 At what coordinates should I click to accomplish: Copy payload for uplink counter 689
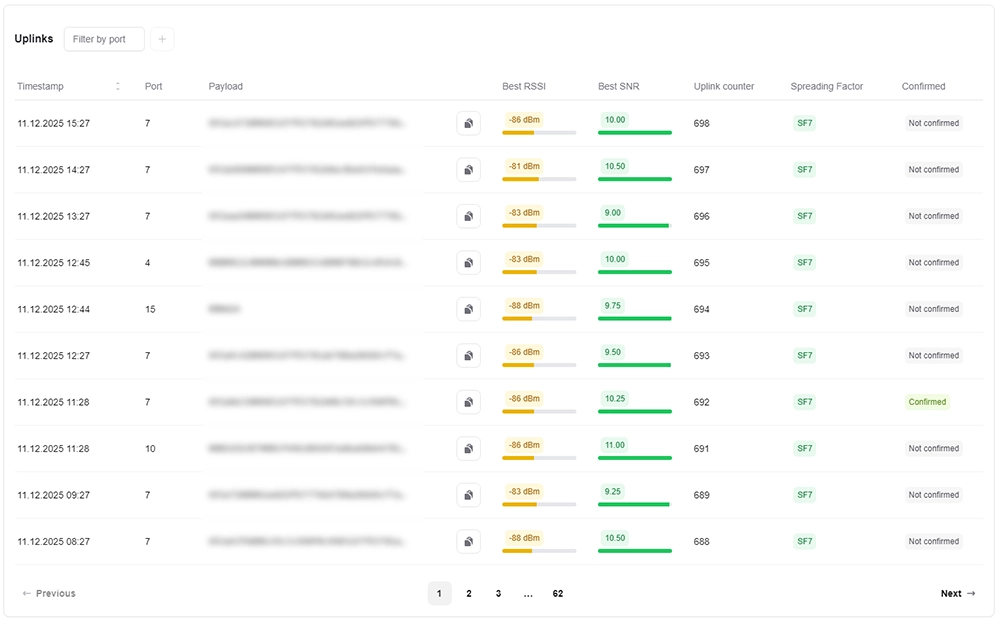468,495
